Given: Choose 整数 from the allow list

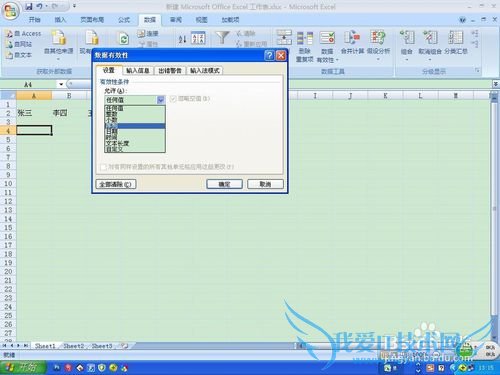Looking at the screenshot, I should pos(135,114).
